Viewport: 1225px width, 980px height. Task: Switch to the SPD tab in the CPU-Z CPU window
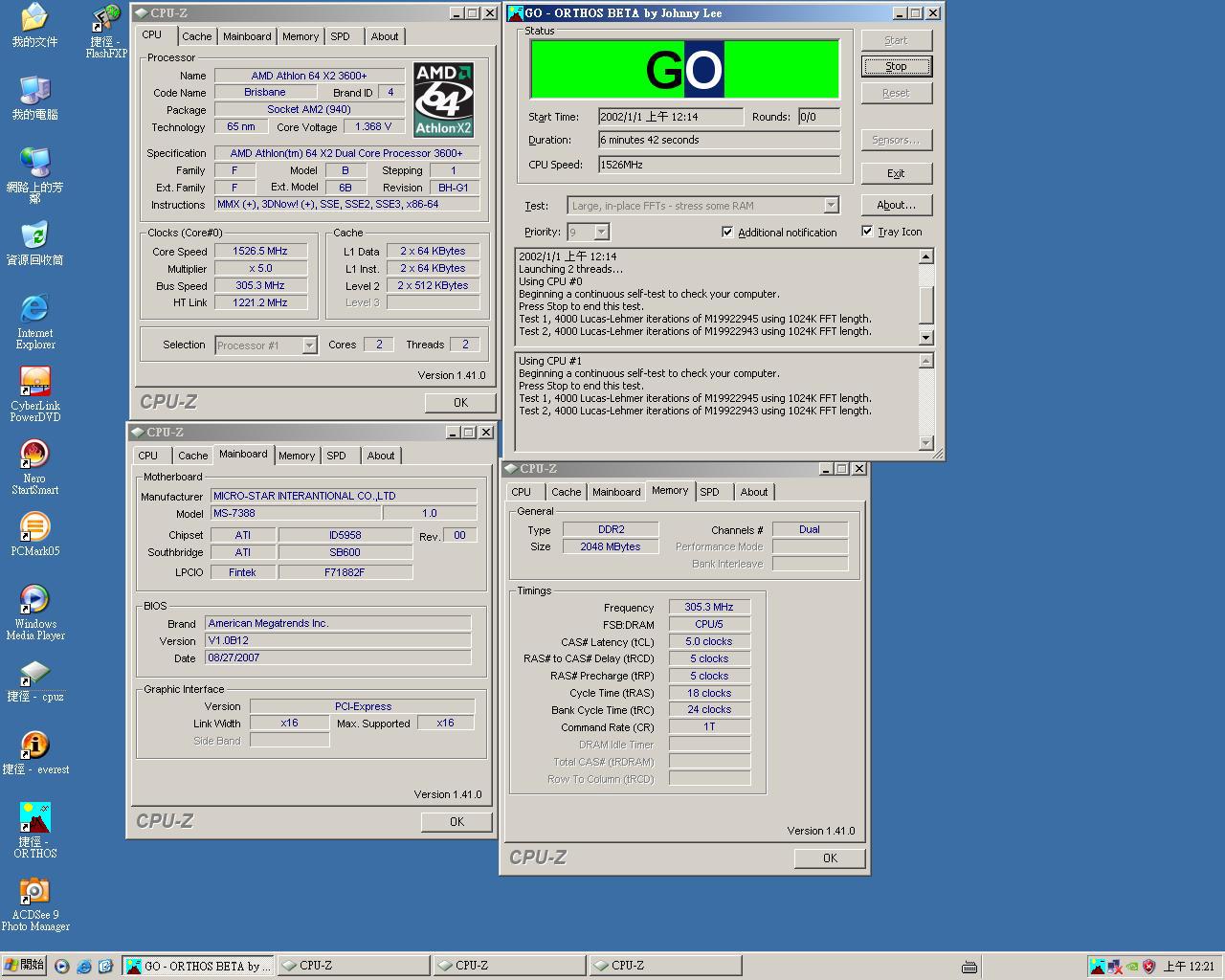pyautogui.click(x=340, y=36)
